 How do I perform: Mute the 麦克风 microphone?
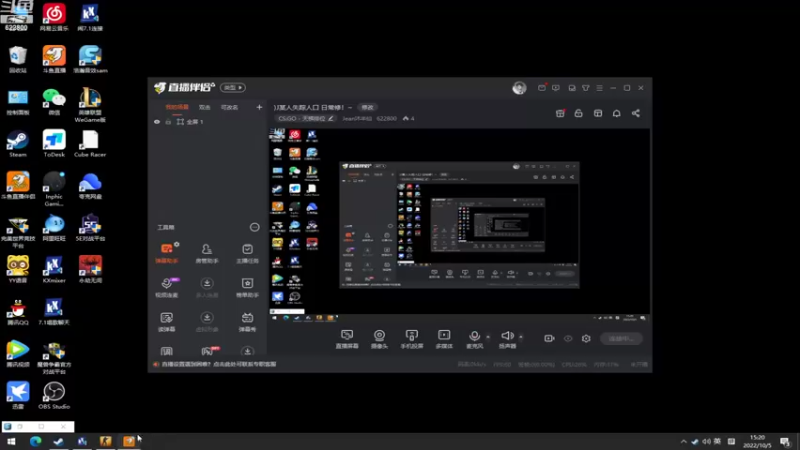(x=474, y=339)
